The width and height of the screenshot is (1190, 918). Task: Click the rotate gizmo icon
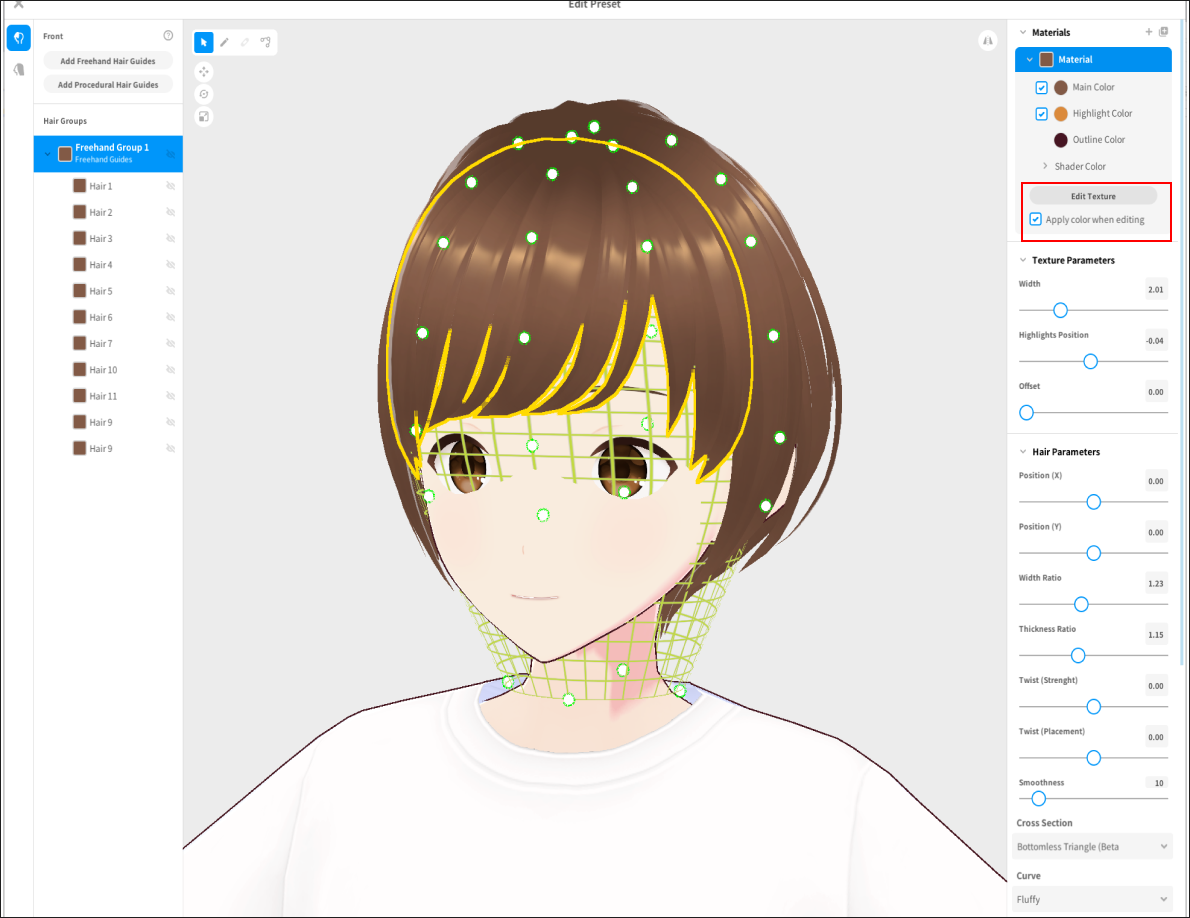click(204, 94)
